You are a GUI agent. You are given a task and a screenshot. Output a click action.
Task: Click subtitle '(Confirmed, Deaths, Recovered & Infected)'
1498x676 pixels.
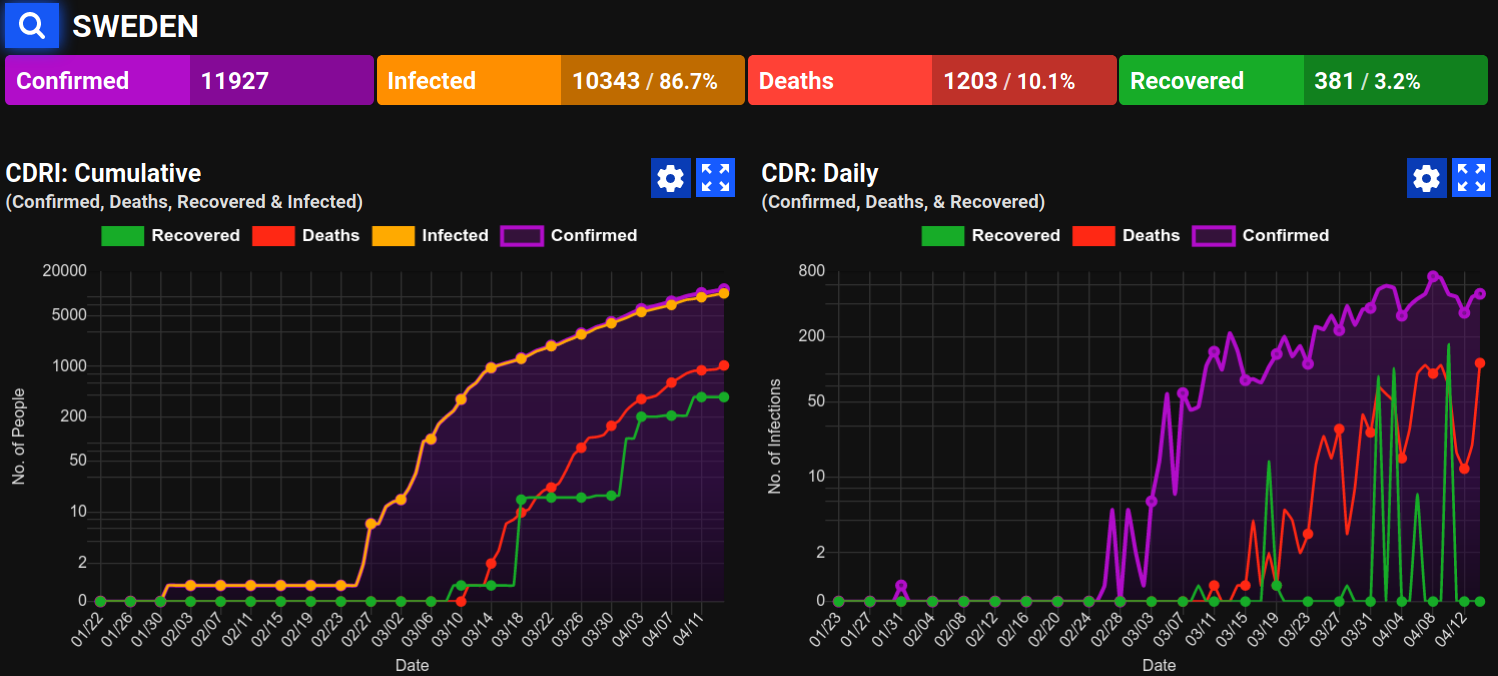[x=184, y=202]
